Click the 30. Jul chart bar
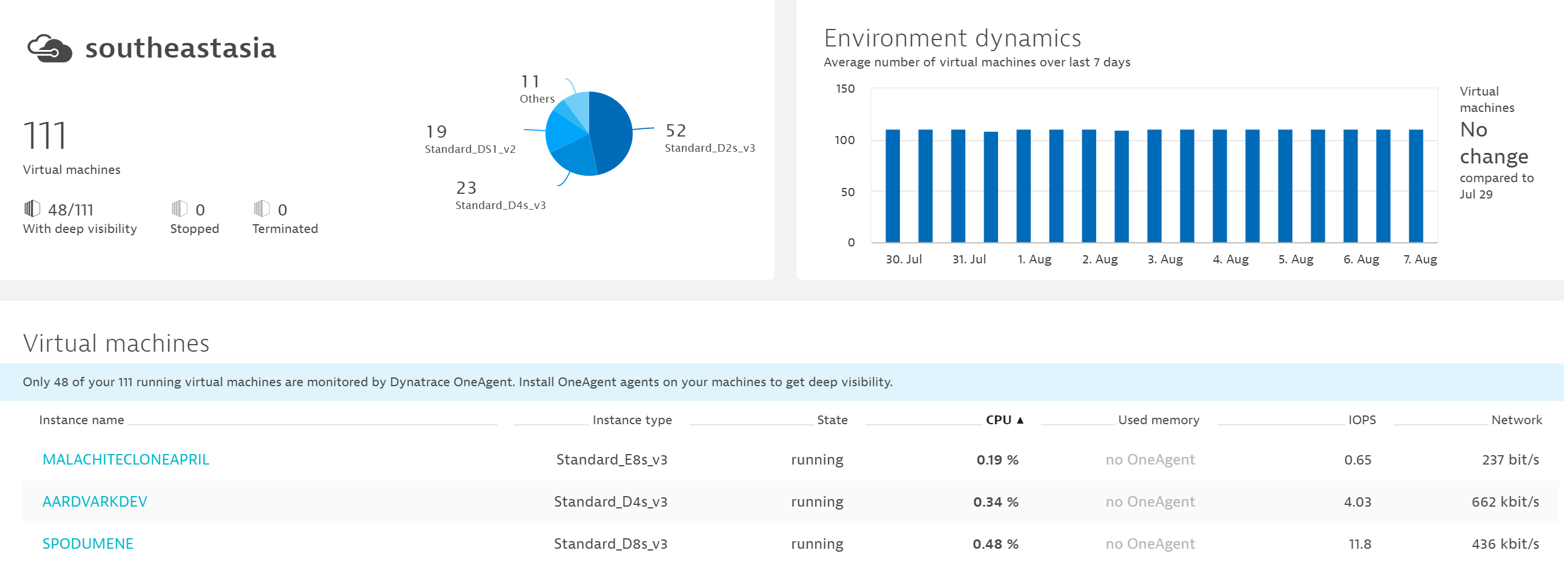The image size is (1564, 563). (892, 185)
